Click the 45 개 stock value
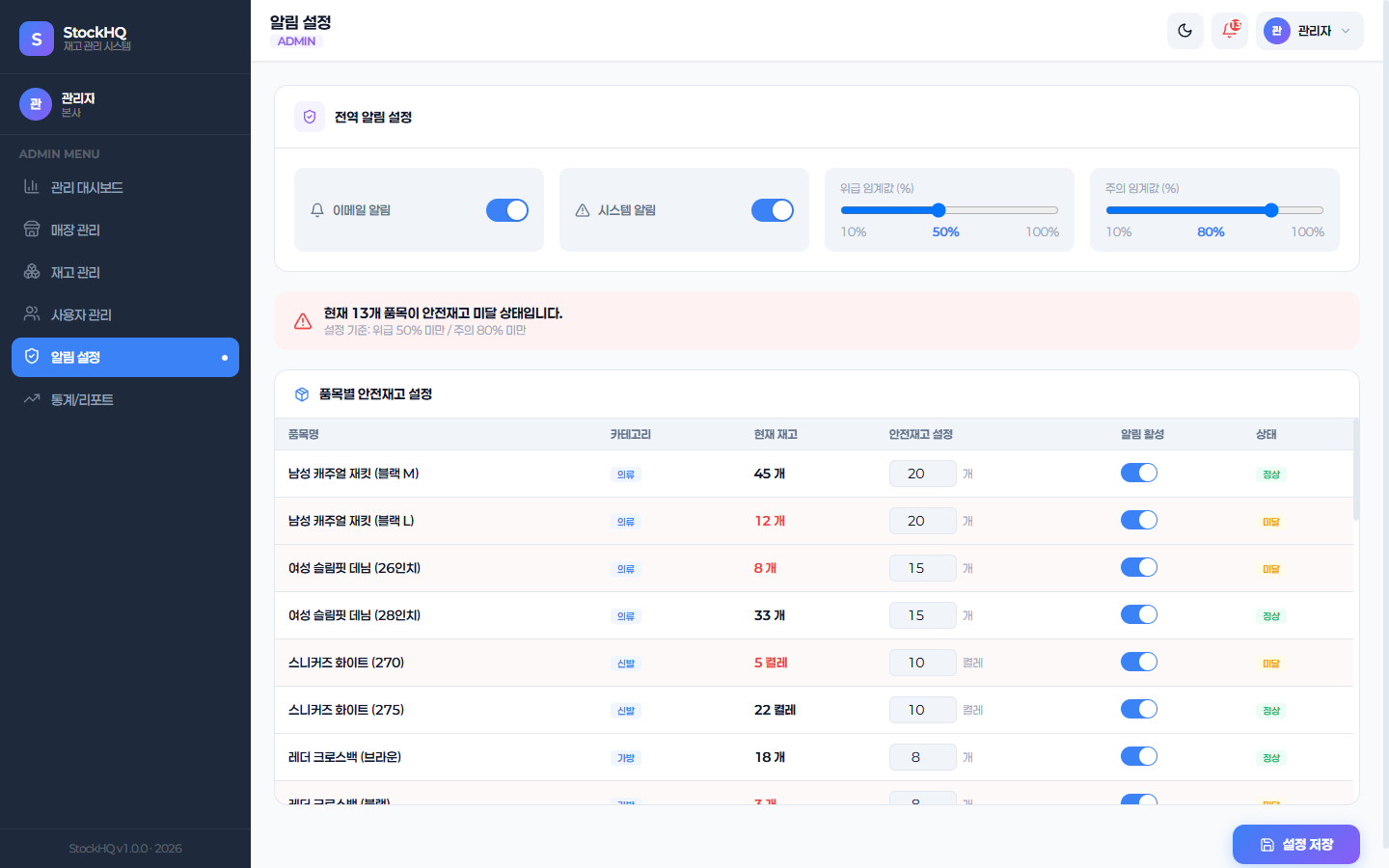1389x868 pixels. pos(770,474)
